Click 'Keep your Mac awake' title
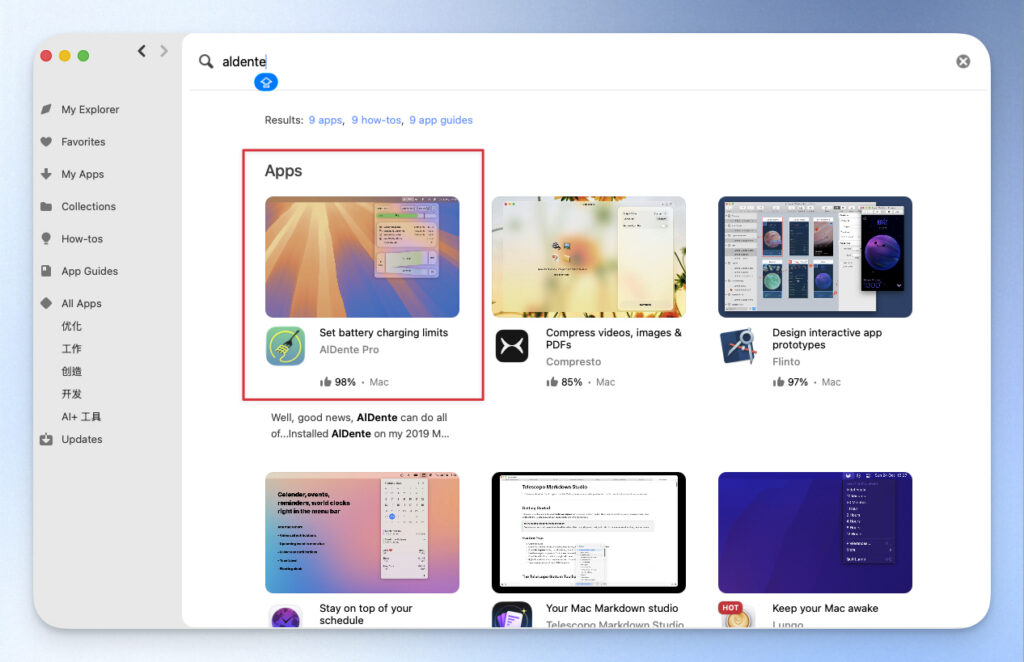This screenshot has width=1024, height=662. [x=825, y=608]
